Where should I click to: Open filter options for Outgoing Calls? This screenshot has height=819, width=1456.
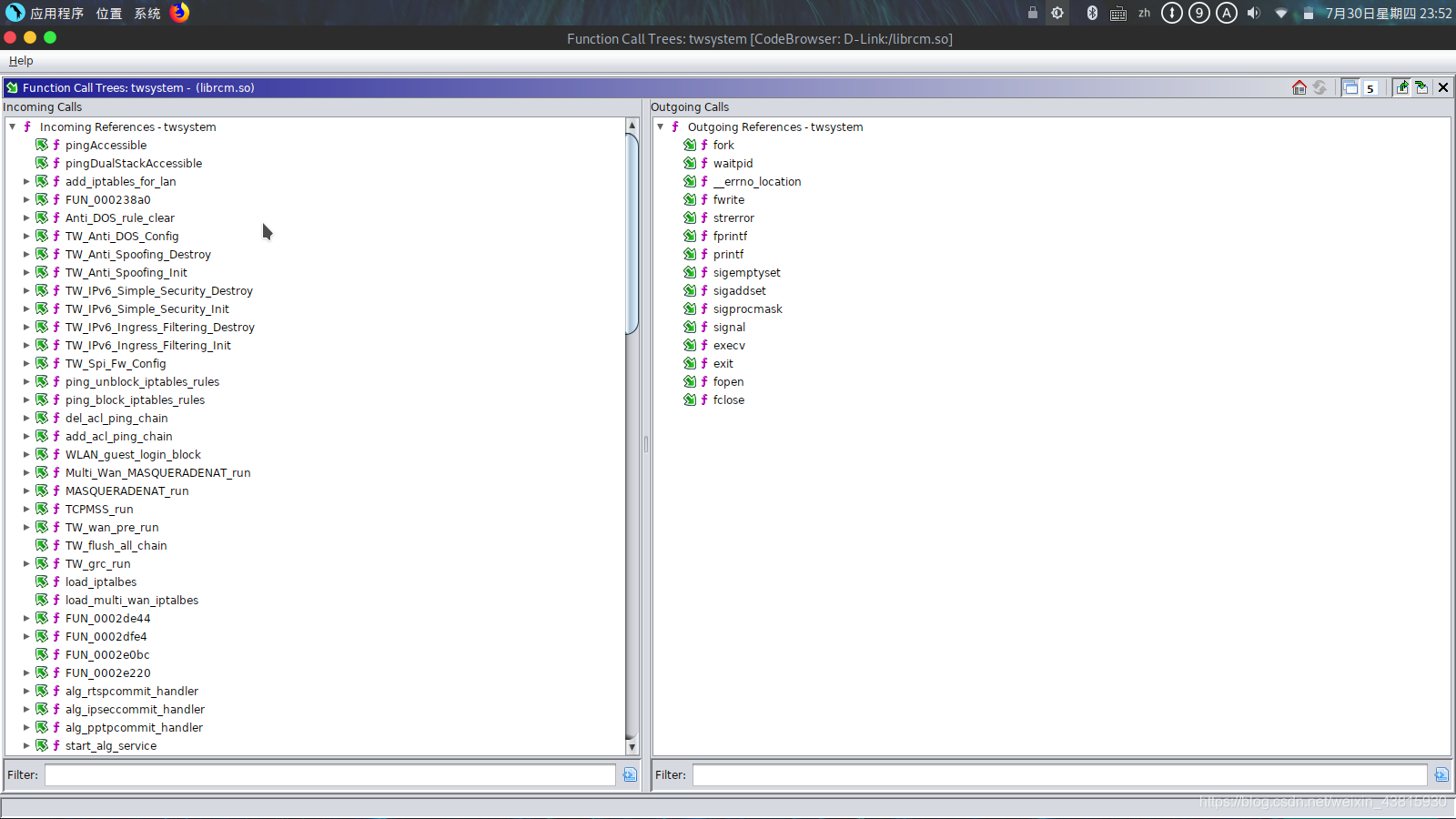click(x=1441, y=774)
